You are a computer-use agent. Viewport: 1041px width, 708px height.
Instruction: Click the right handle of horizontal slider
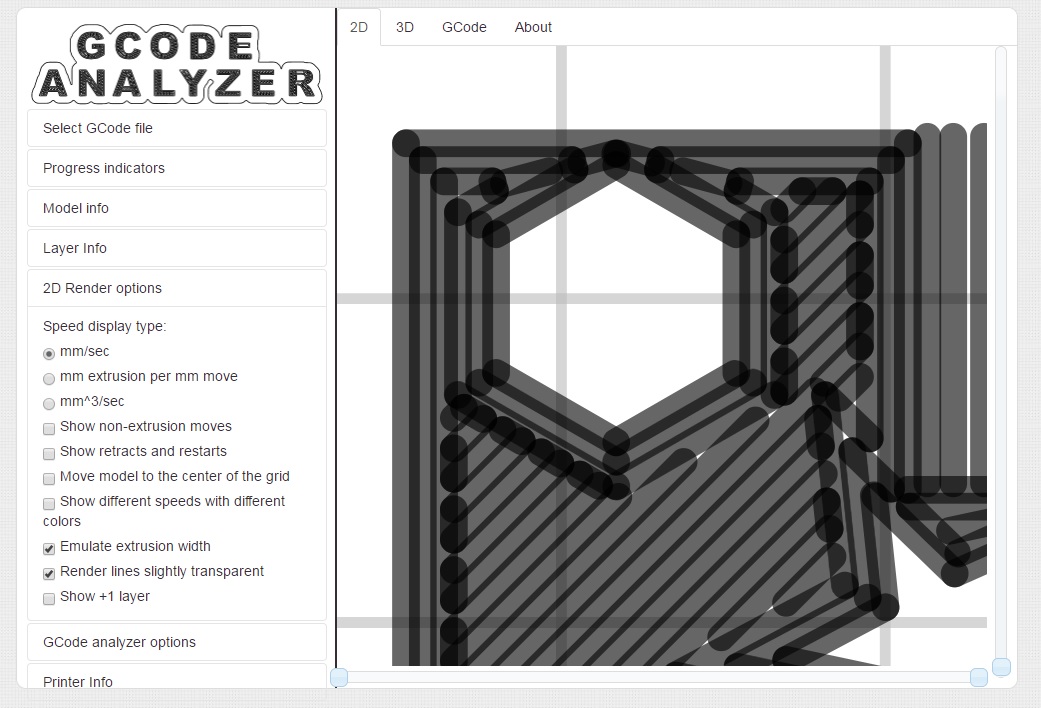click(x=979, y=677)
